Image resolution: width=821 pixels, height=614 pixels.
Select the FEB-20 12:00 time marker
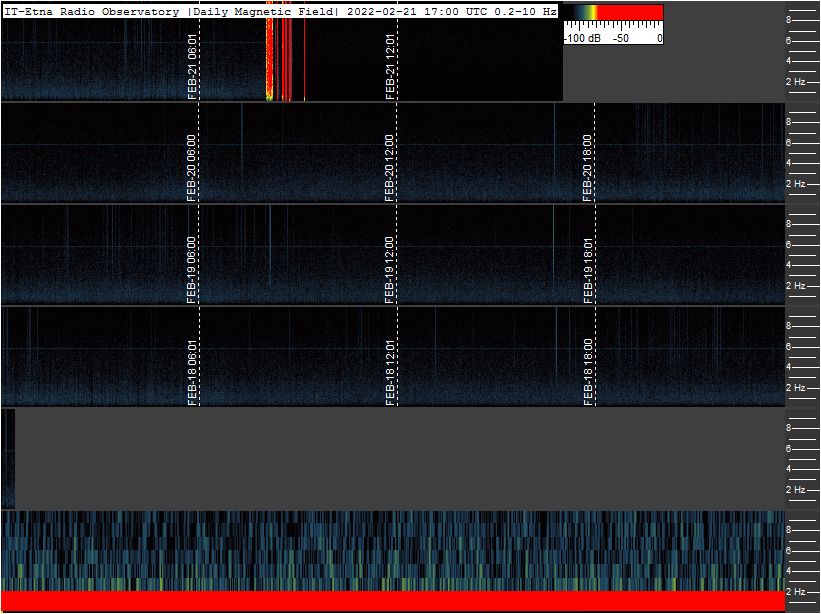(x=390, y=168)
